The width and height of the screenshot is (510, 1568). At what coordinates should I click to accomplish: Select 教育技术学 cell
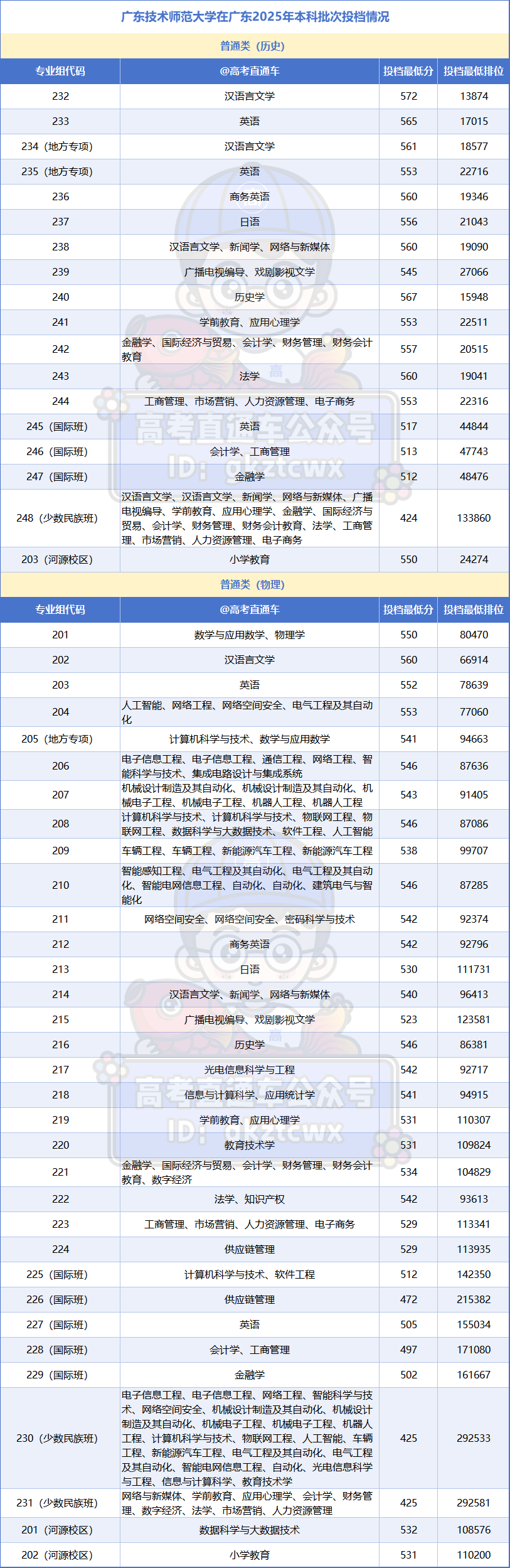click(250, 1145)
